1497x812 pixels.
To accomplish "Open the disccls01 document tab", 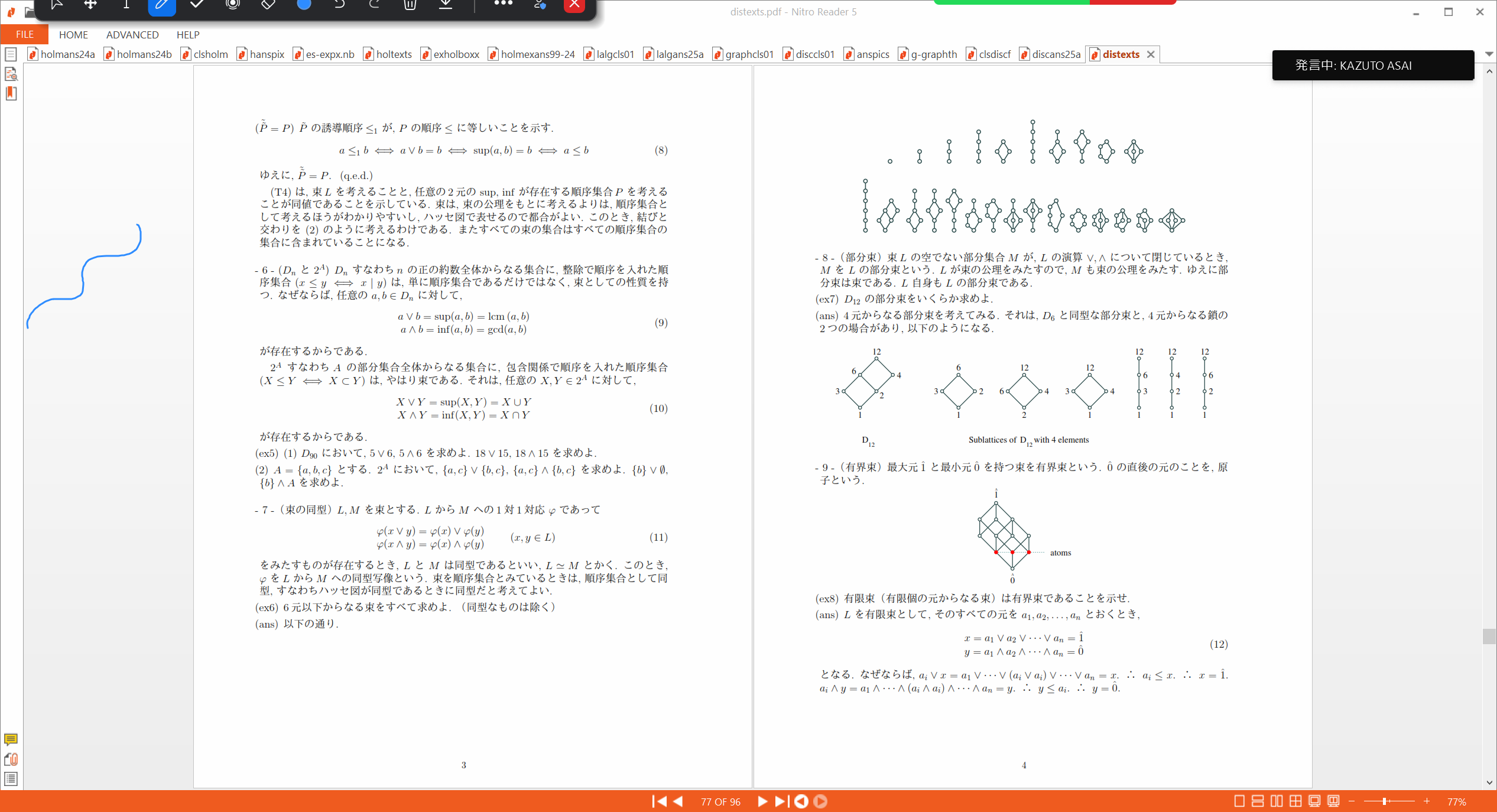I will (809, 54).
